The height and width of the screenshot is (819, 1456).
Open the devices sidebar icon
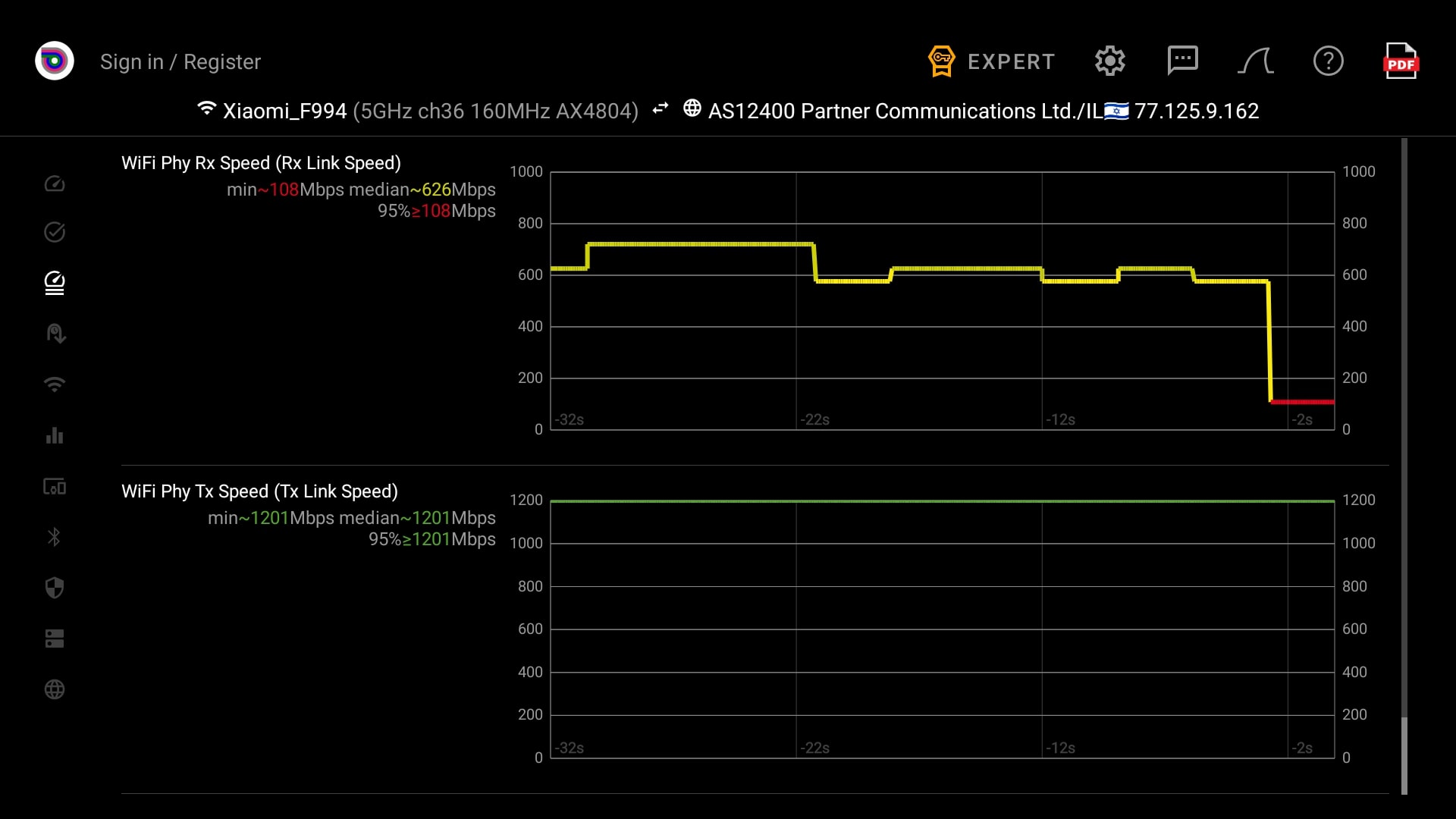click(55, 486)
